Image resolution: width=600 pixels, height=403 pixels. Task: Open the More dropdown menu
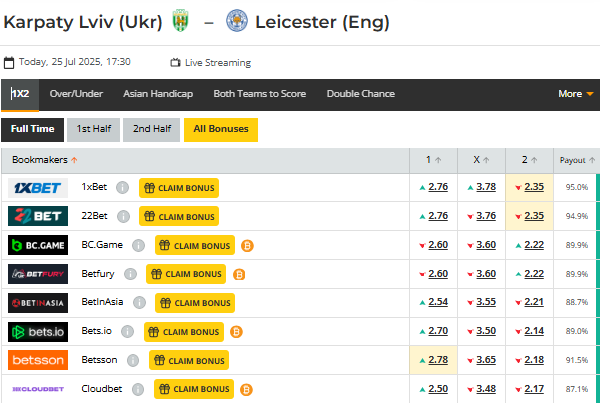(576, 94)
